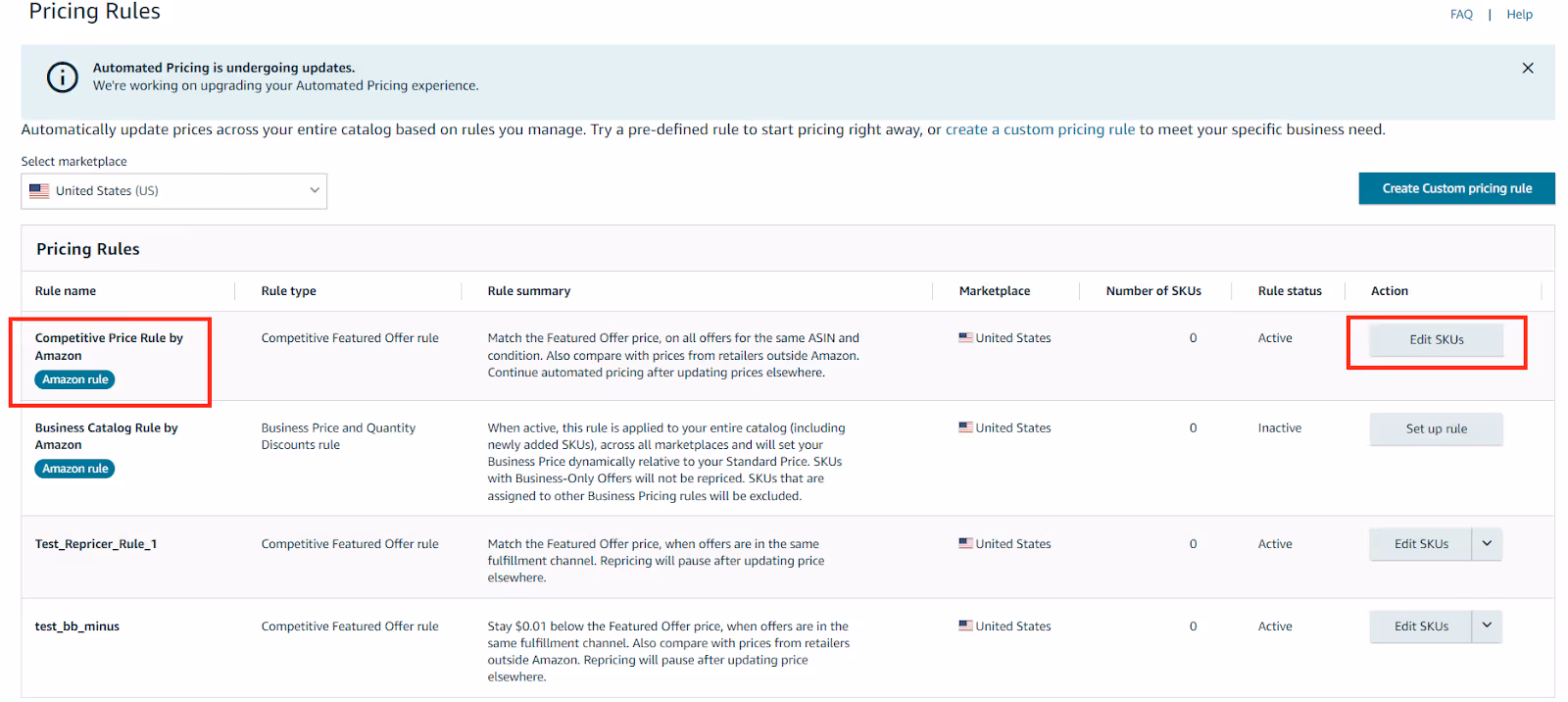This screenshot has height=702, width=1568.
Task: Click the United States flag in marketplace selector
Action: click(x=39, y=191)
